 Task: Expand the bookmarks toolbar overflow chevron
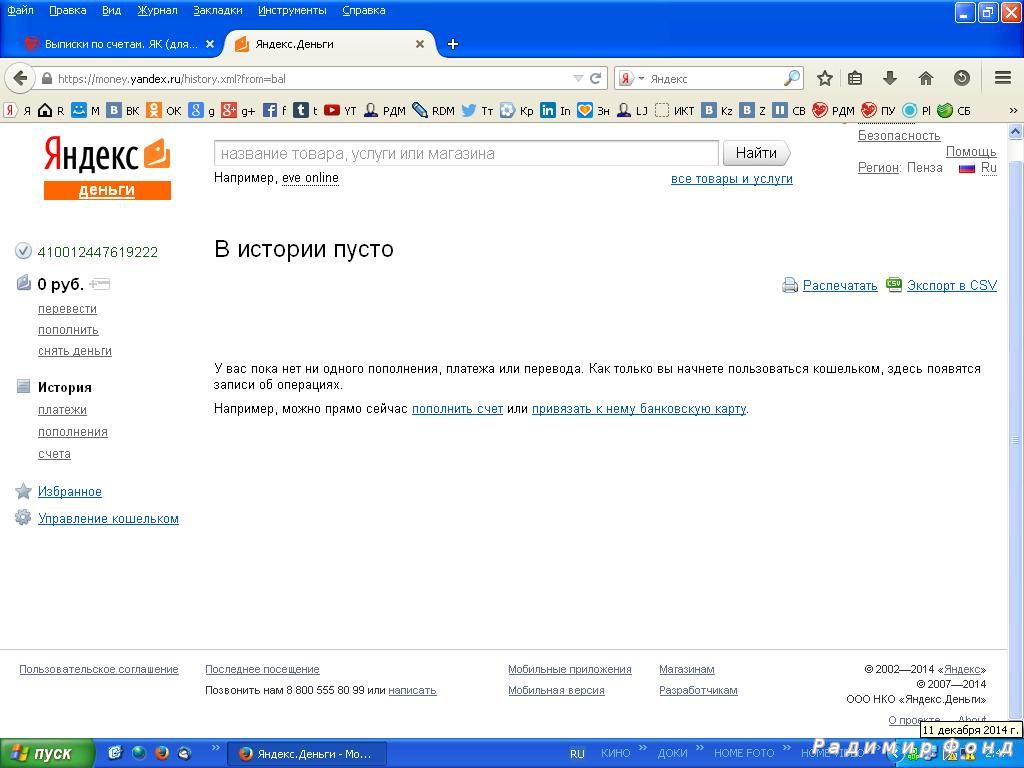pyautogui.click(x=1014, y=110)
